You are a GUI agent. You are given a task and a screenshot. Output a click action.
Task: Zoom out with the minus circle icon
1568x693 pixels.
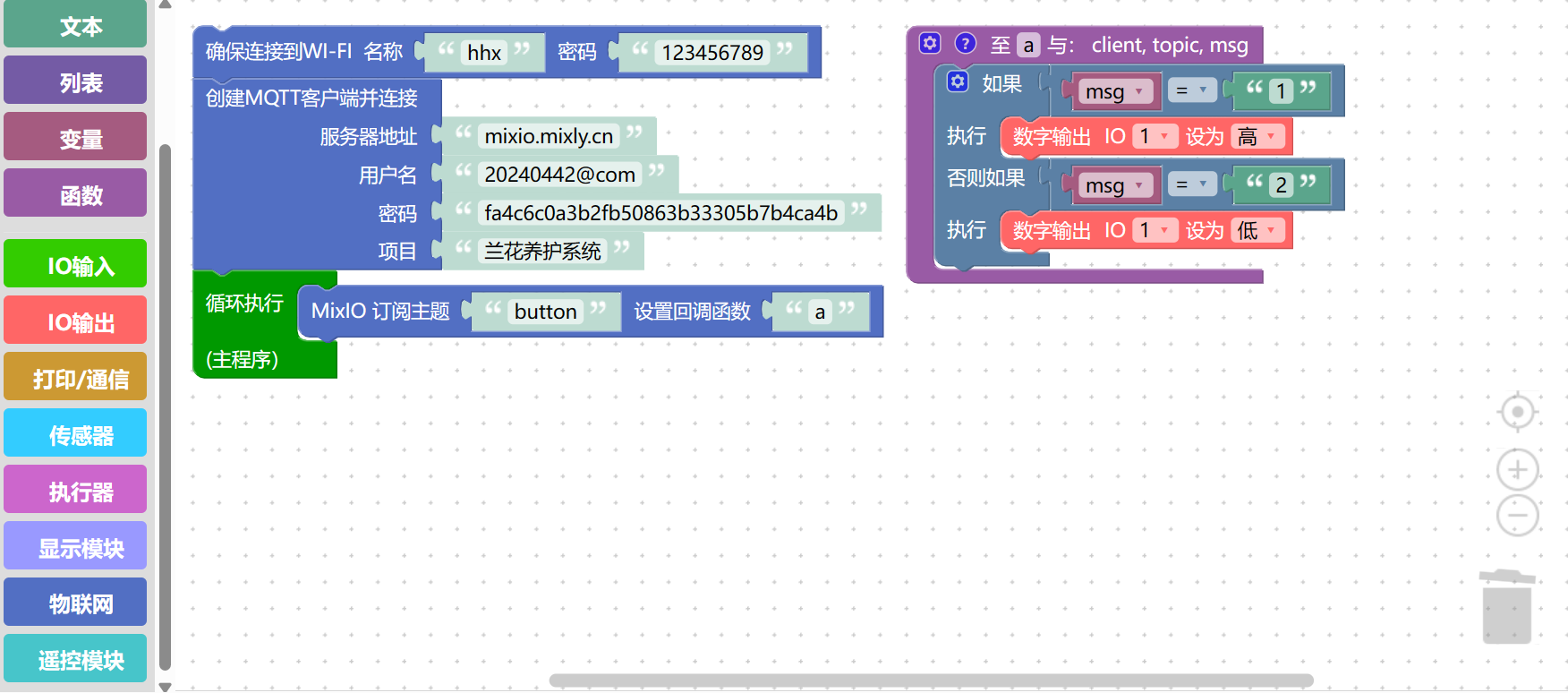click(x=1517, y=516)
